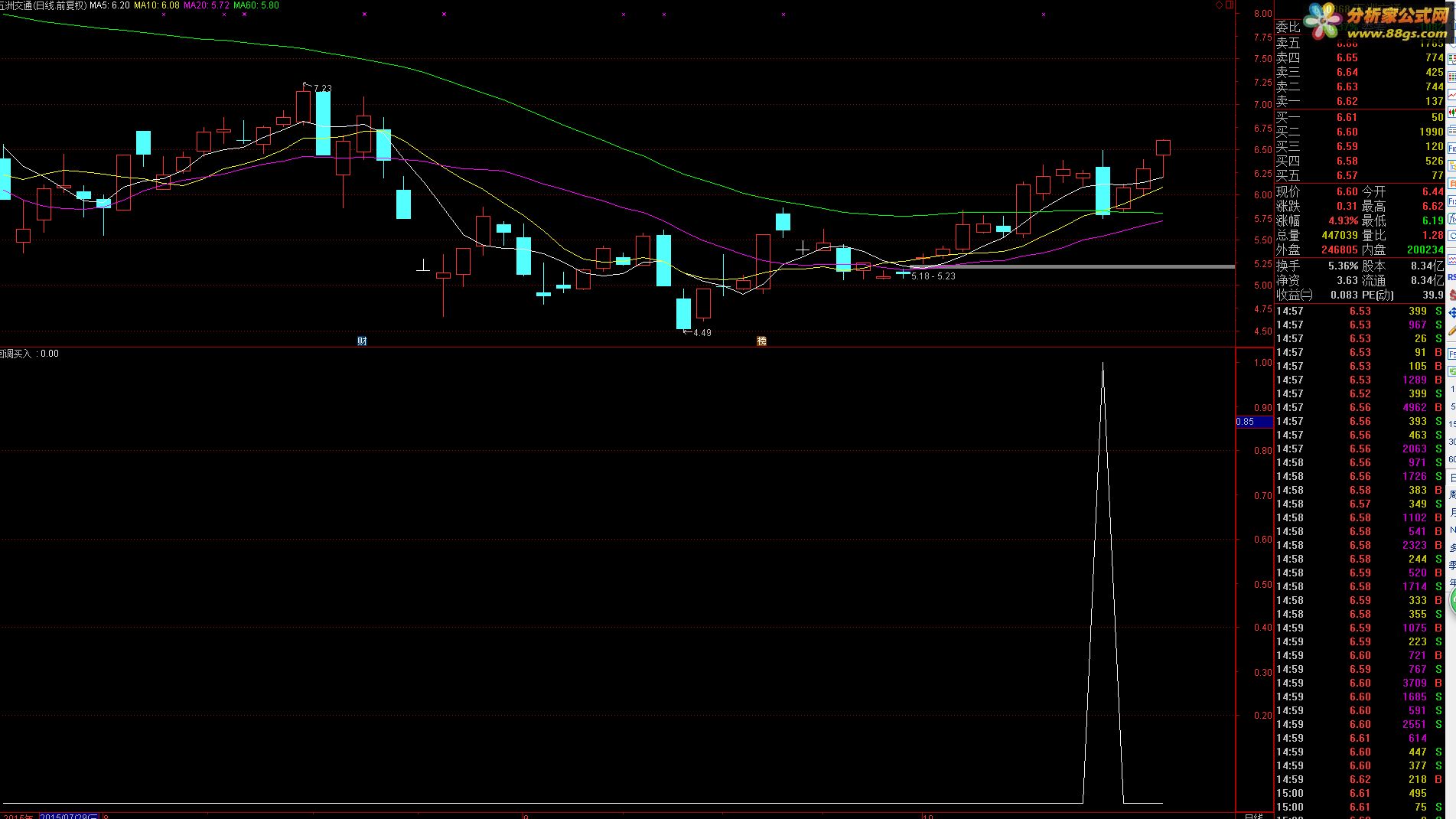The height and width of the screenshot is (819, 1456).
Task: Click the 买一 6.61 buy order row
Action: [x=1359, y=117]
